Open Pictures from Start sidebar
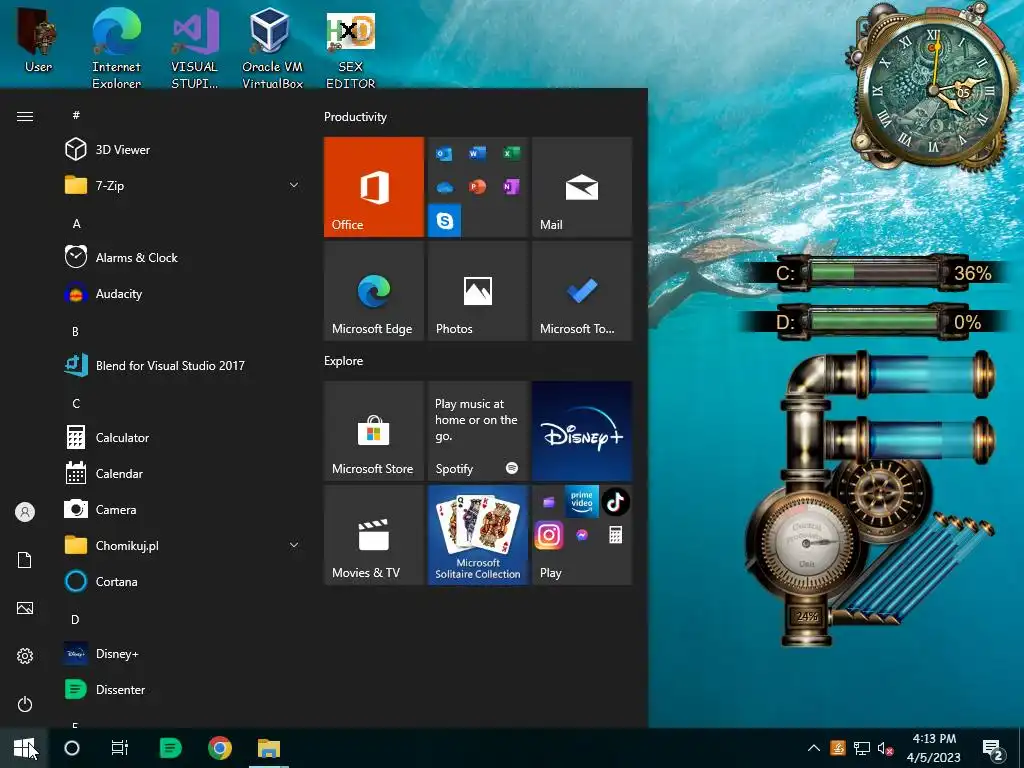The image size is (1024, 768). click(x=25, y=608)
